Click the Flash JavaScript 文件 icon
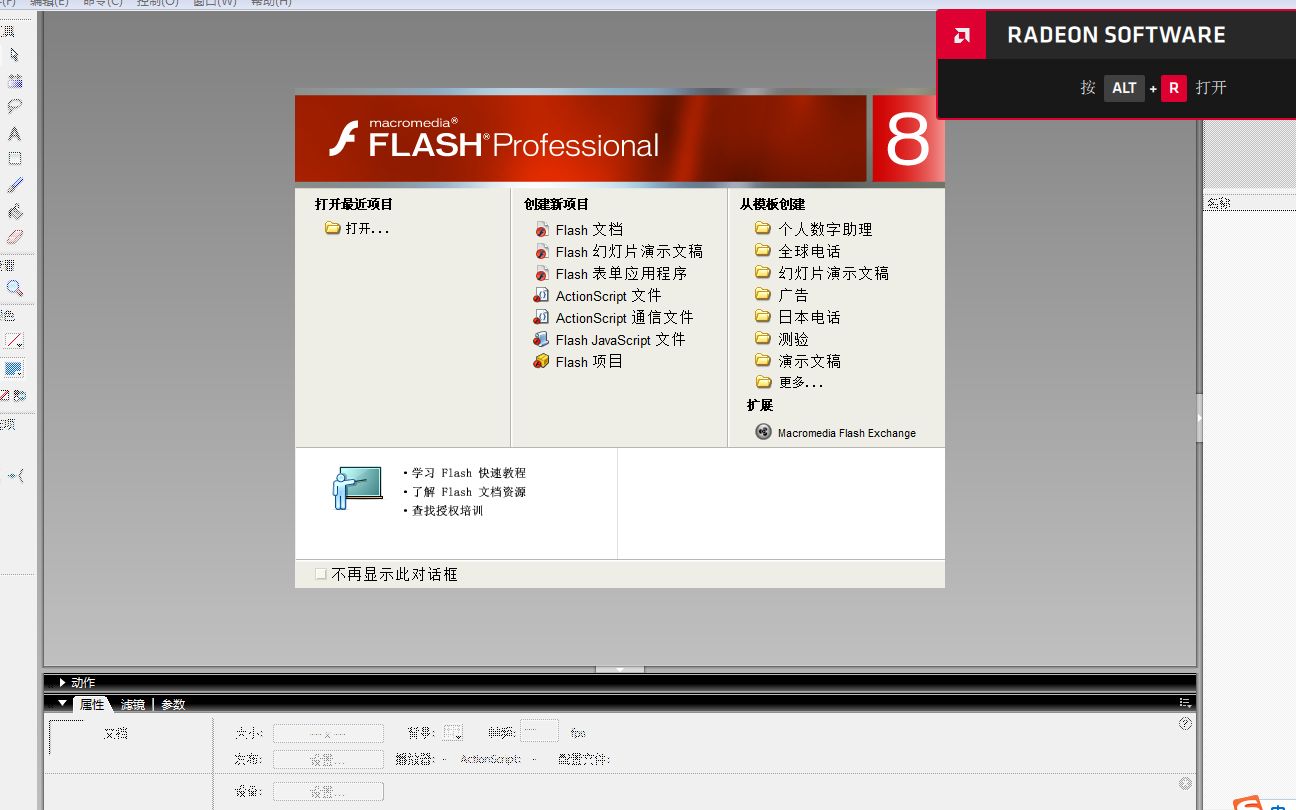This screenshot has height=810, width=1296. tap(541, 339)
